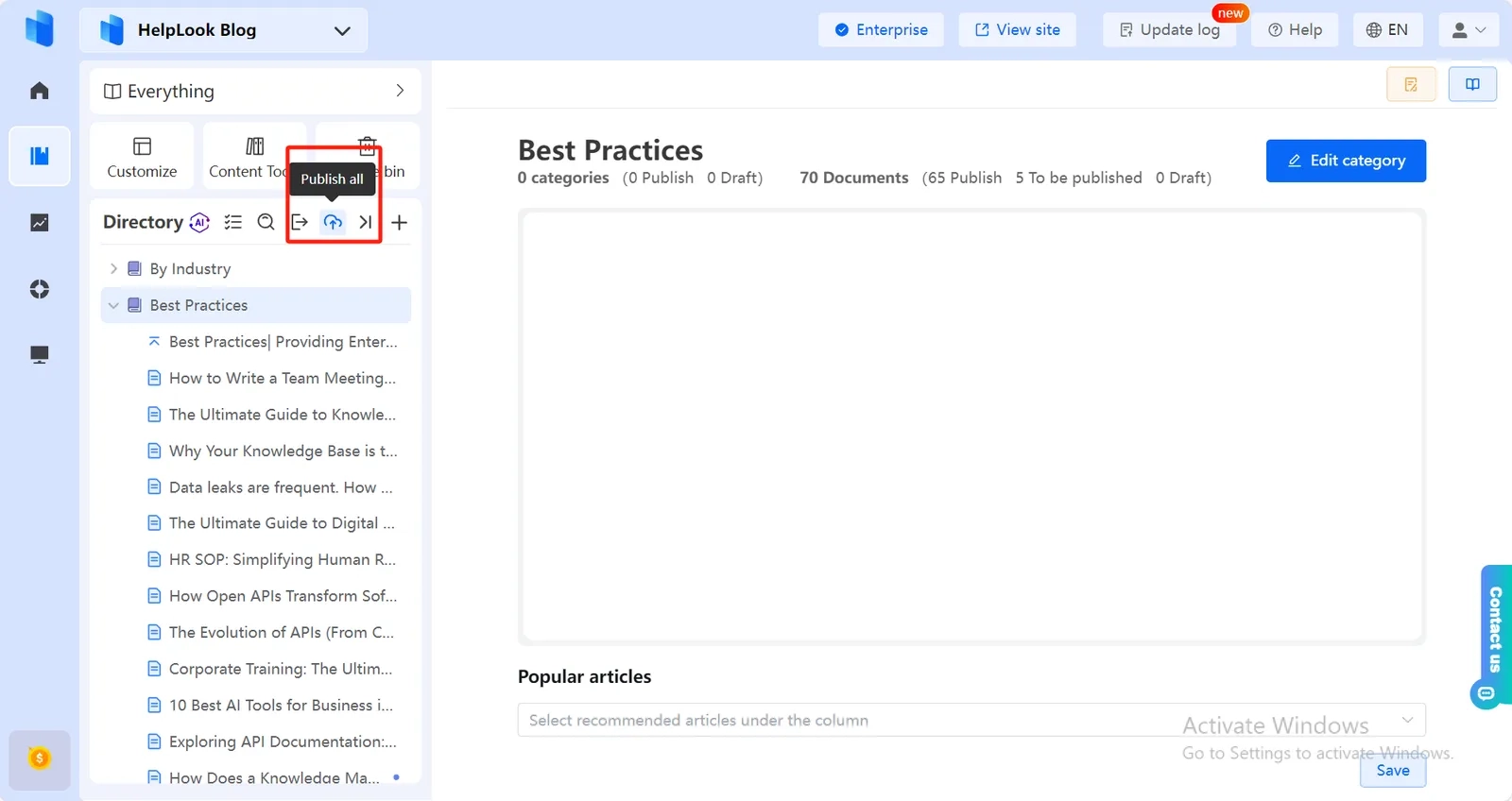The width and height of the screenshot is (1512, 801).
Task: Add a new item with plus icon
Action: tap(399, 222)
